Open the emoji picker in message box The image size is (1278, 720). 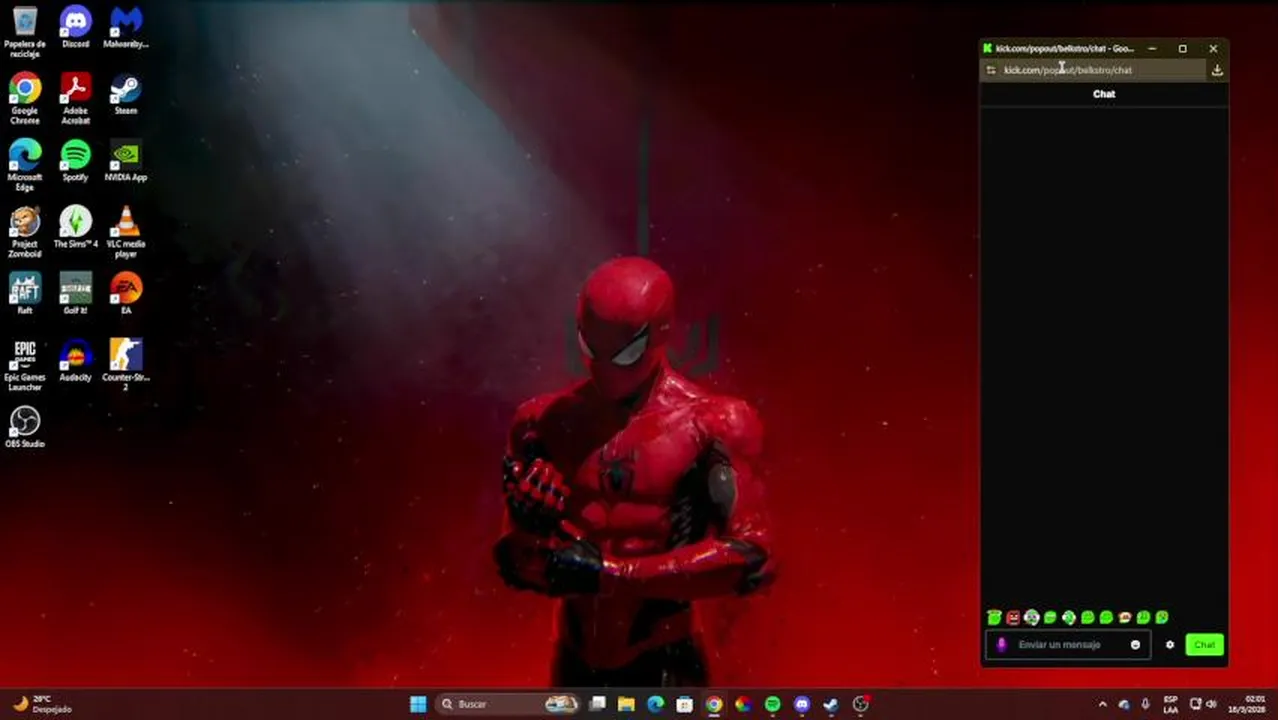tap(1135, 645)
